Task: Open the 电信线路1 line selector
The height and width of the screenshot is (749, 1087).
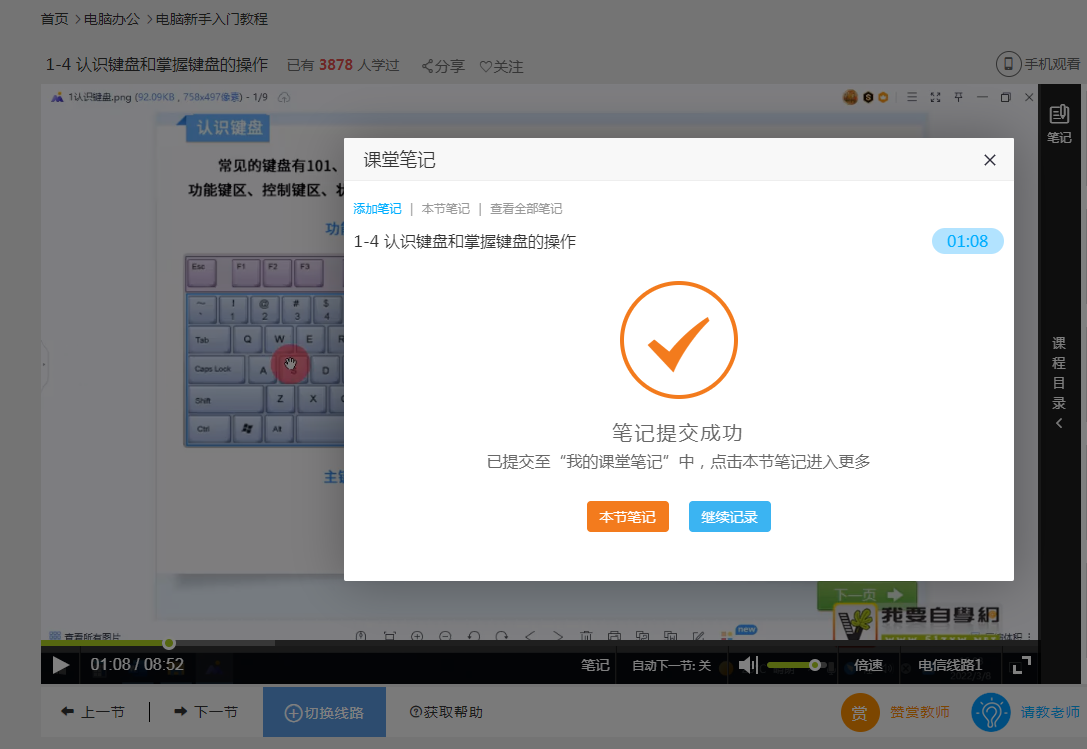Action: point(950,665)
